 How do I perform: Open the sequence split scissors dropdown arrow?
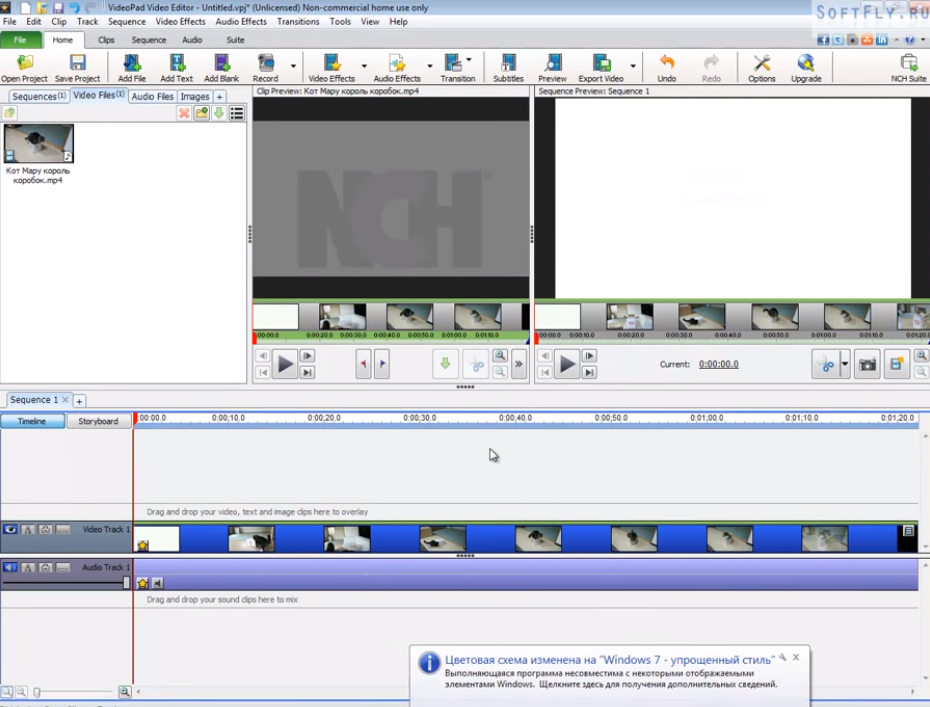(x=845, y=364)
